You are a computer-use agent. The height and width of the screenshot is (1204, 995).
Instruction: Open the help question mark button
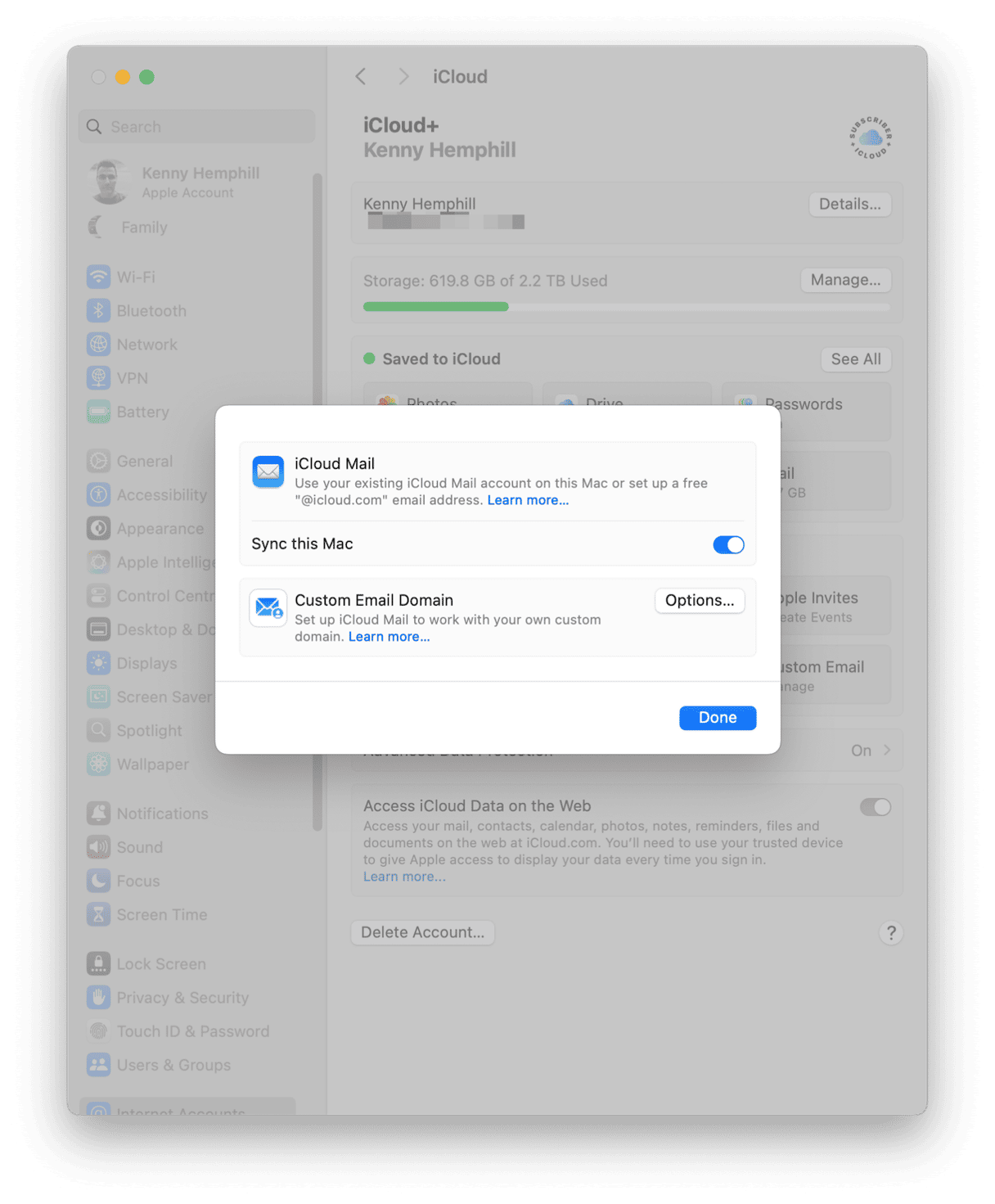tap(891, 933)
